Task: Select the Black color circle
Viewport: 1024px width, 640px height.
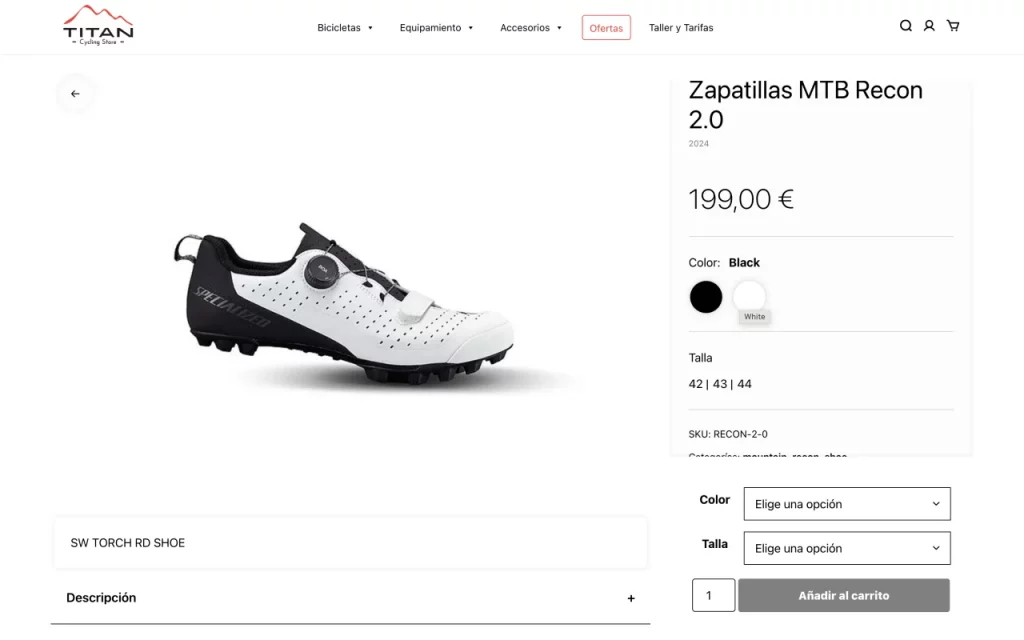Action: (x=706, y=297)
